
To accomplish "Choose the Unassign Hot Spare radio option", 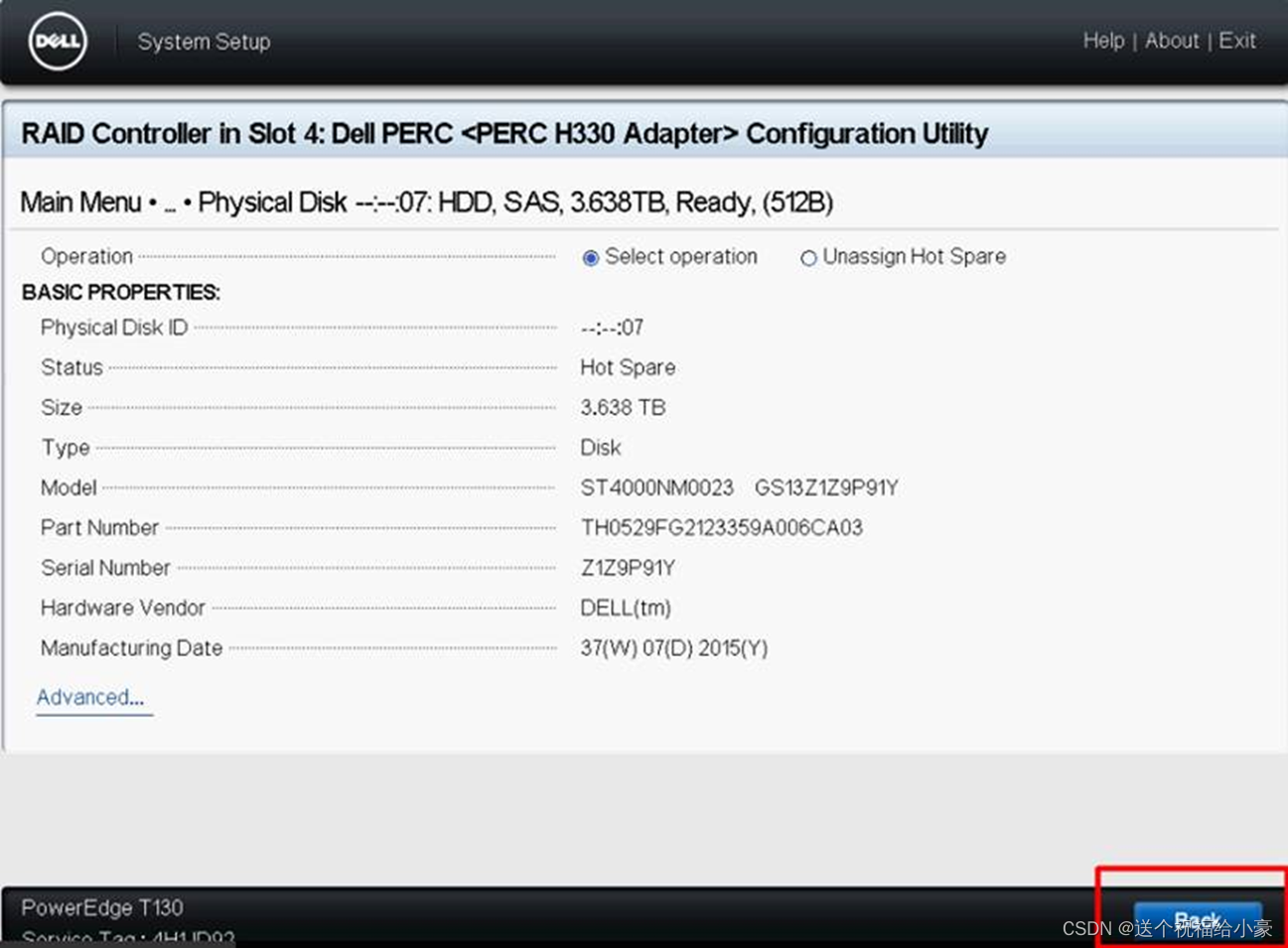I will coord(808,258).
